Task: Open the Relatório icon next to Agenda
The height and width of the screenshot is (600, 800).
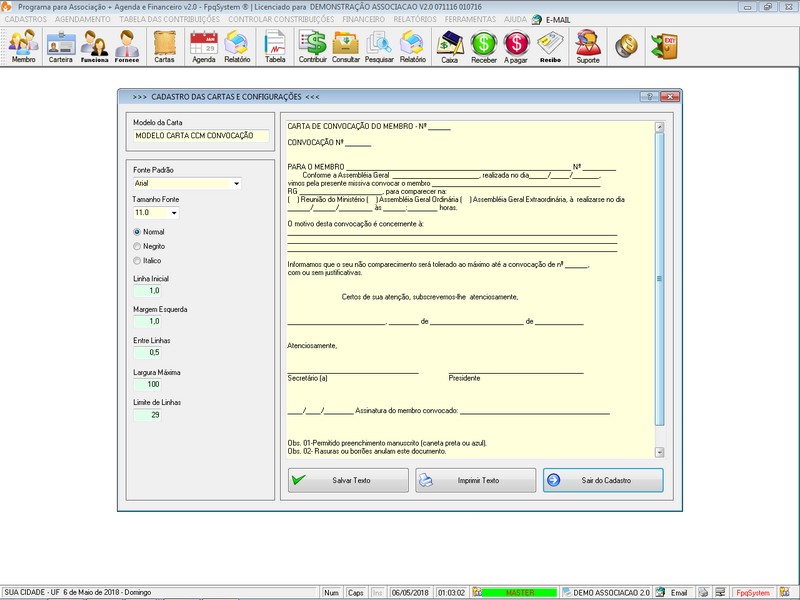Action: coord(237,46)
